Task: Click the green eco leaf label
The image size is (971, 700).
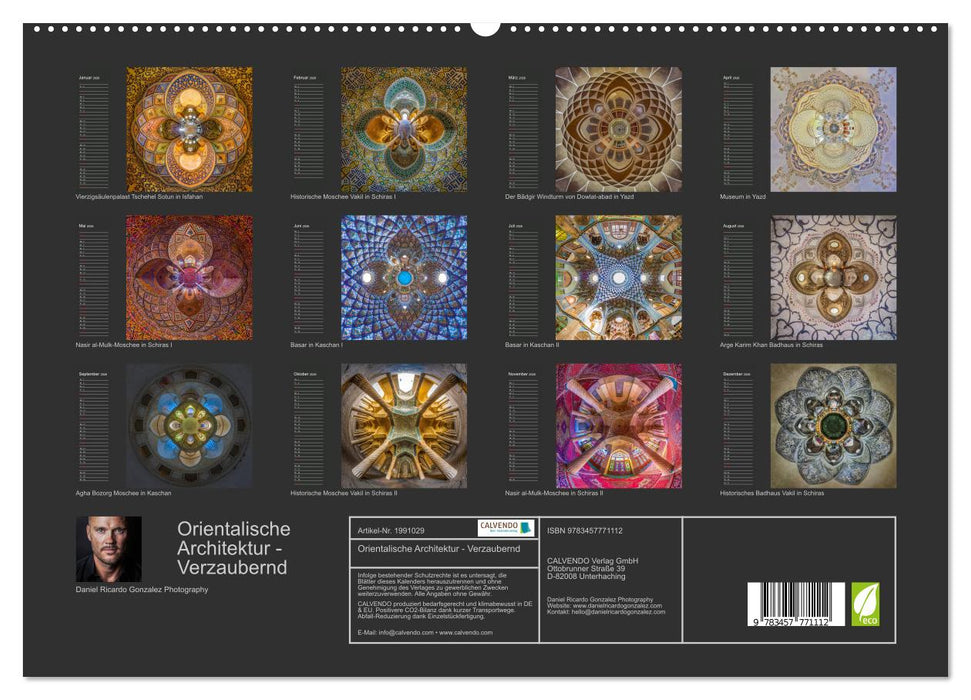Action: click(x=866, y=604)
